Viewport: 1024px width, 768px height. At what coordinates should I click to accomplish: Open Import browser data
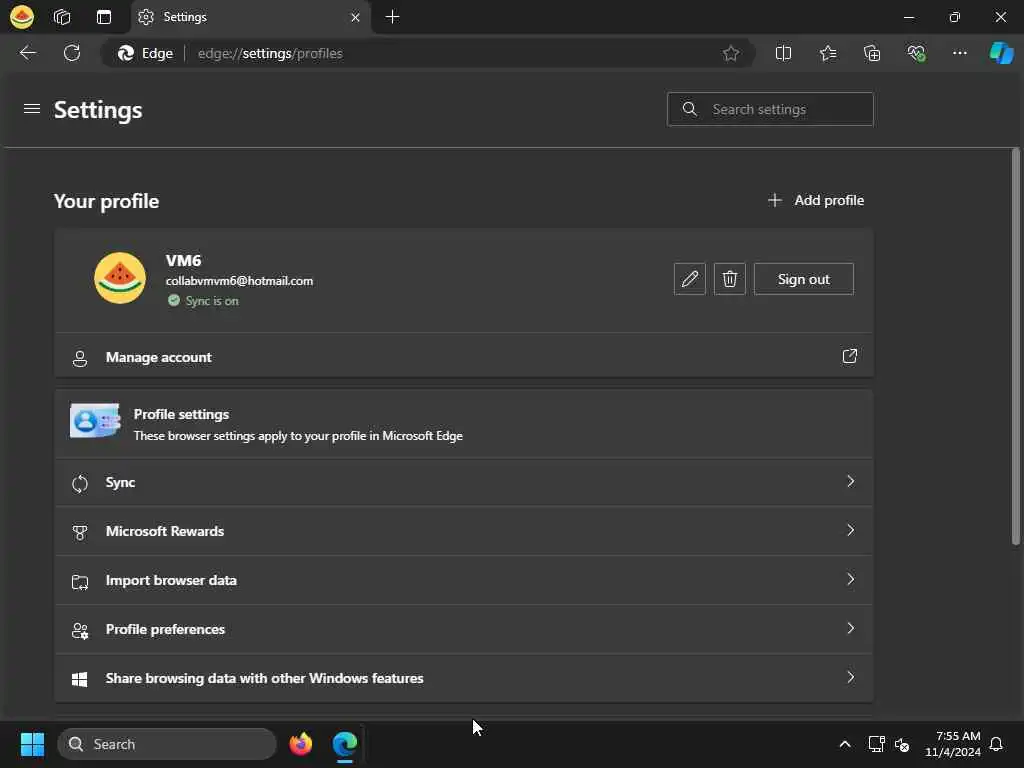(464, 580)
